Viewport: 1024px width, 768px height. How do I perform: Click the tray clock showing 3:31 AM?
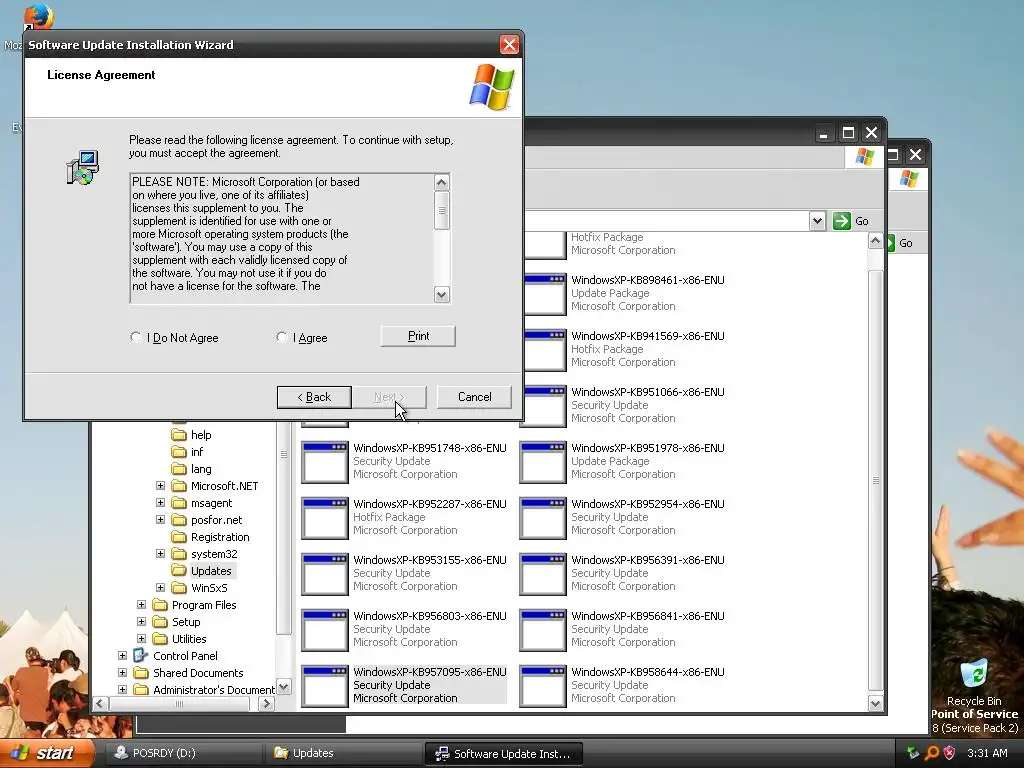point(987,753)
